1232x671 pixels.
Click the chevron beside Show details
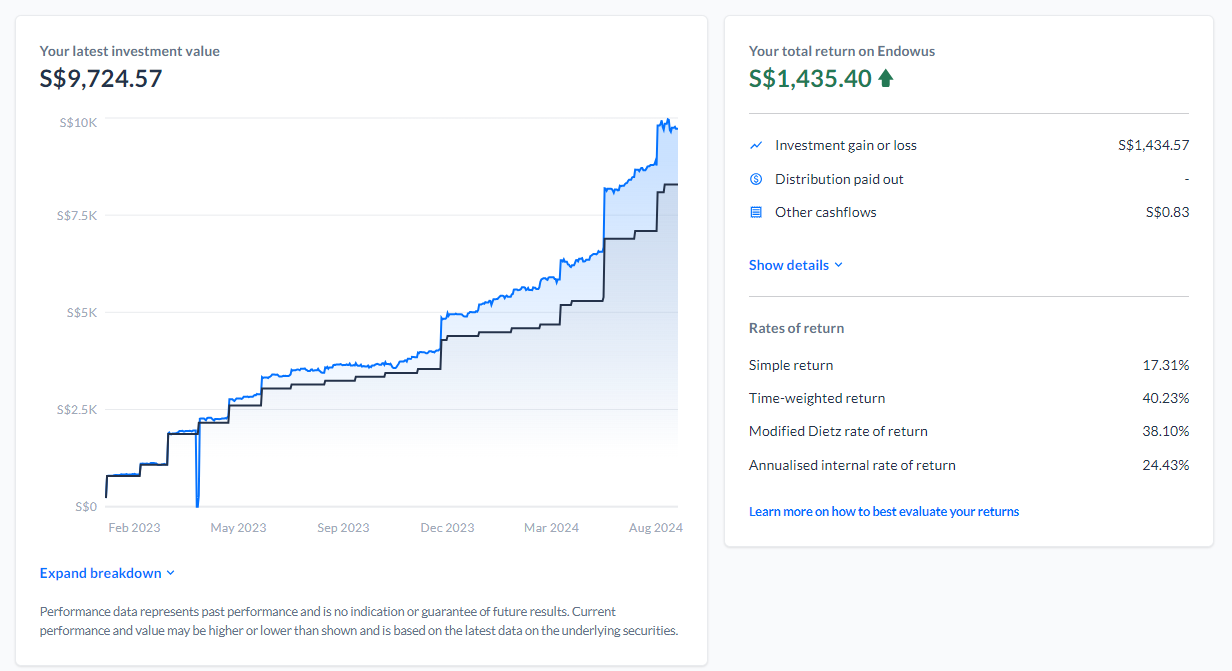point(838,265)
